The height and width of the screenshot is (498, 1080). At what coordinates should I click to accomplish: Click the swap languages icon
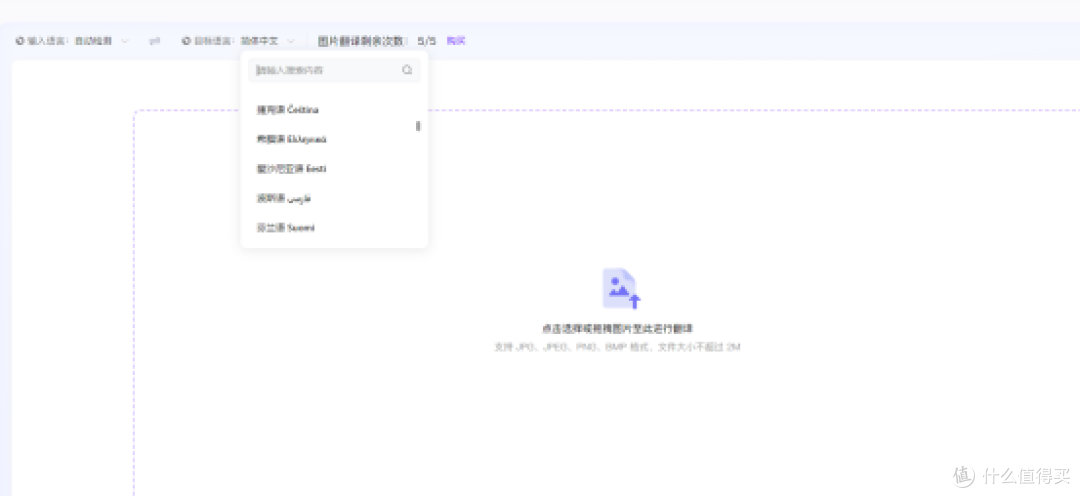155,41
